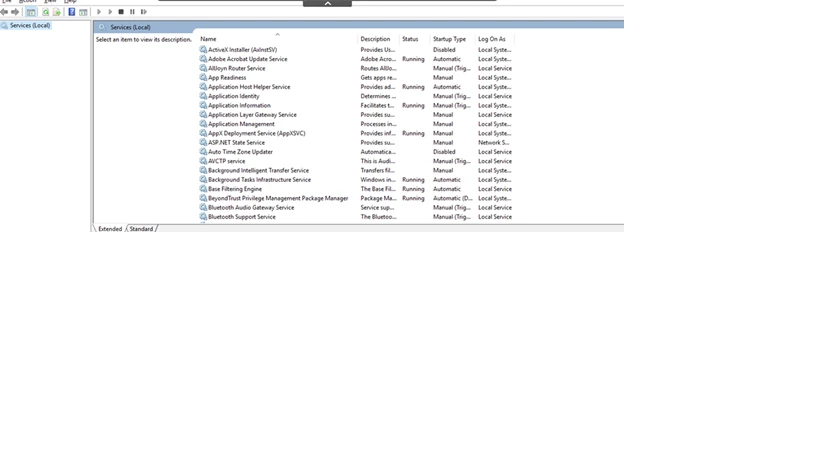Click the Refresh toolbar icon
This screenshot has width=819, height=460.
pyautogui.click(x=46, y=11)
